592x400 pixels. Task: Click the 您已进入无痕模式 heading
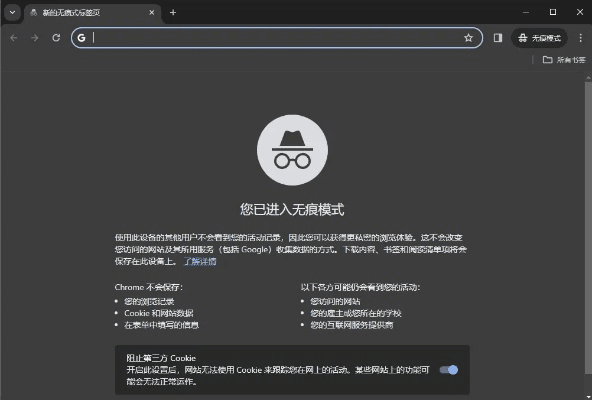coord(292,209)
